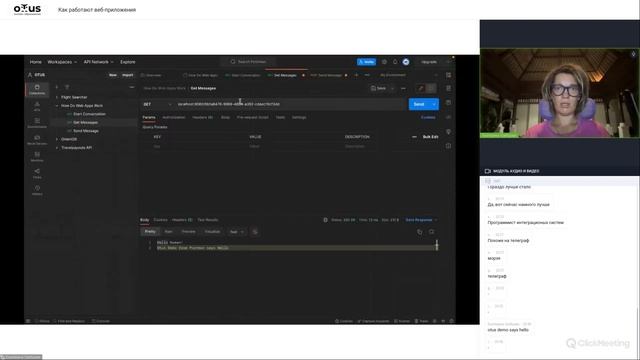Open Flows section in Postman sidebar

point(37,173)
